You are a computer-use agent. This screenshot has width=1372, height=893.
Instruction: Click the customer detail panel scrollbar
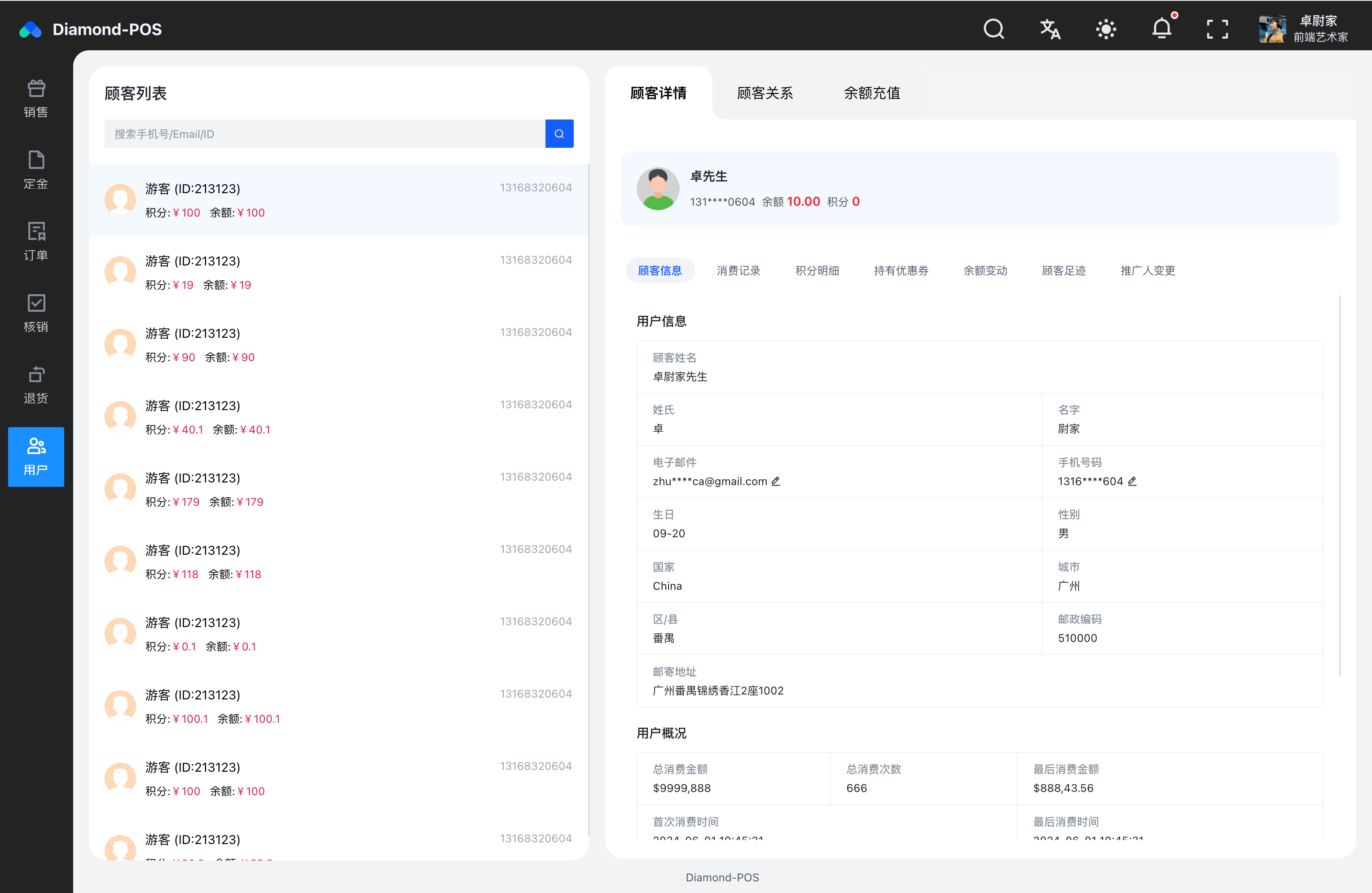tap(1340, 485)
